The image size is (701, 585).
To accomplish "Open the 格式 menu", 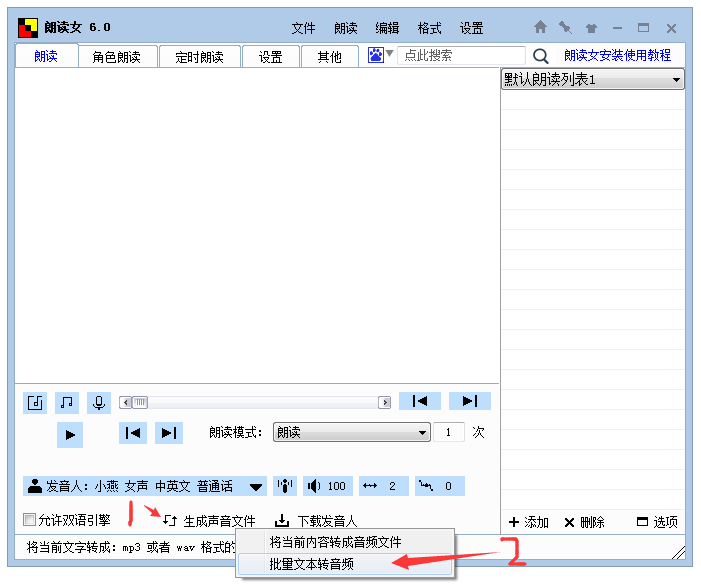I will pos(429,29).
